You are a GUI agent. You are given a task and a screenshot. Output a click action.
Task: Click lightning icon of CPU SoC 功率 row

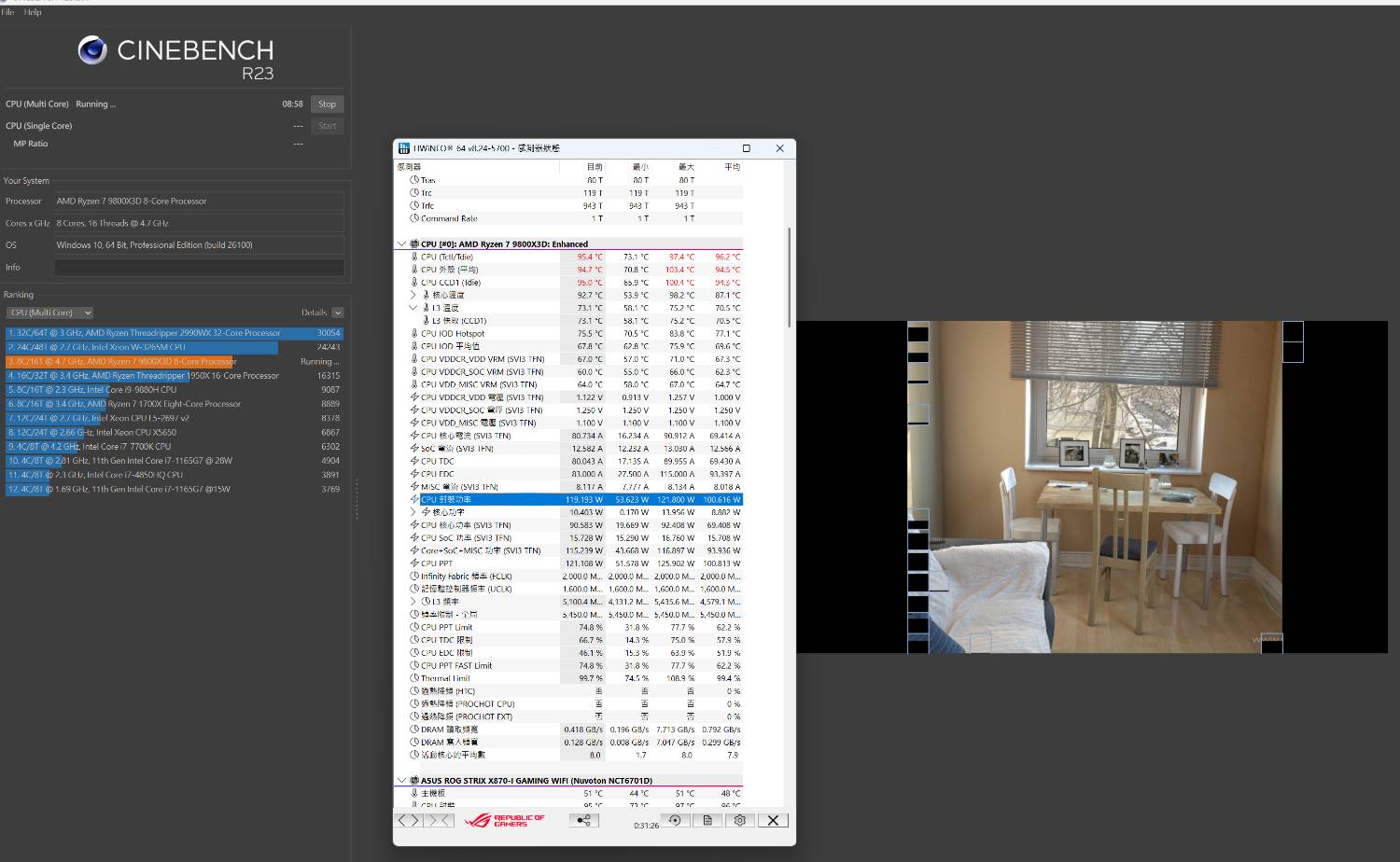click(x=414, y=538)
